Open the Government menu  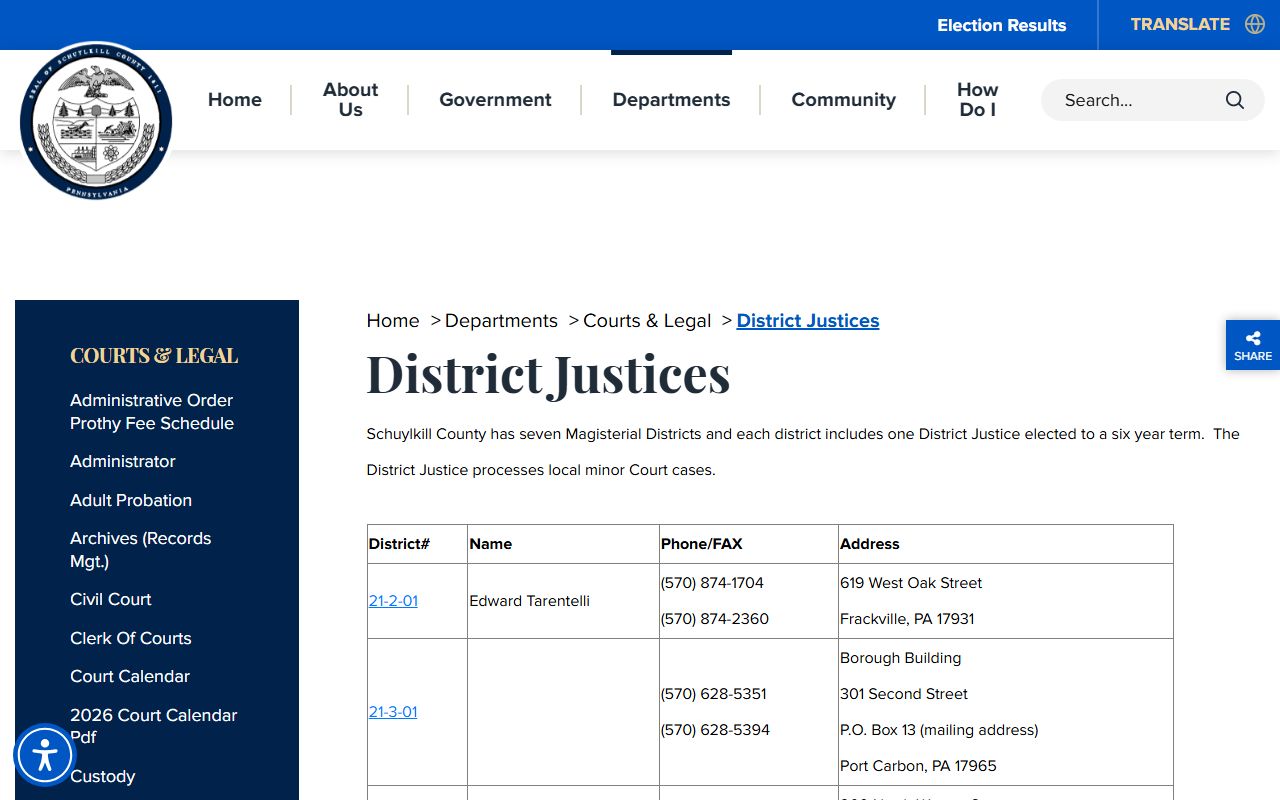pyautogui.click(x=495, y=100)
